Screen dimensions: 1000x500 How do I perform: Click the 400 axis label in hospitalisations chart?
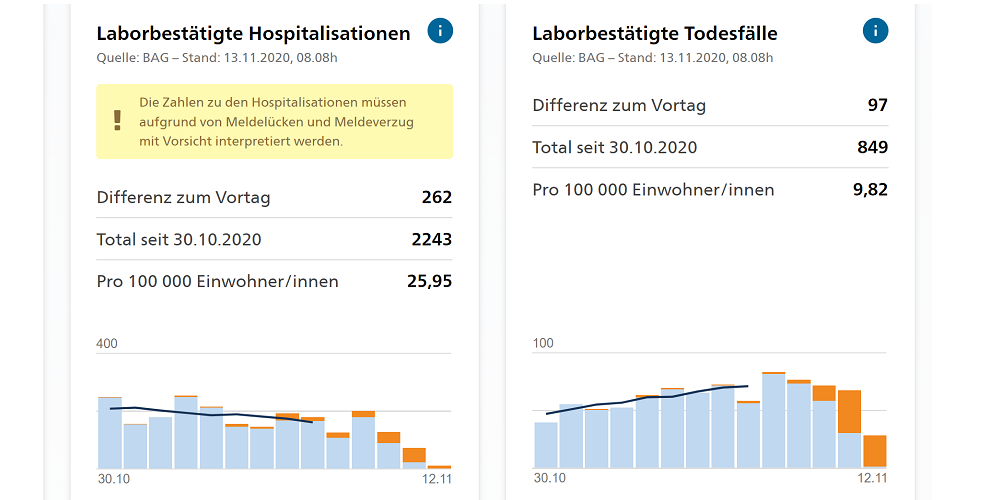[107, 344]
